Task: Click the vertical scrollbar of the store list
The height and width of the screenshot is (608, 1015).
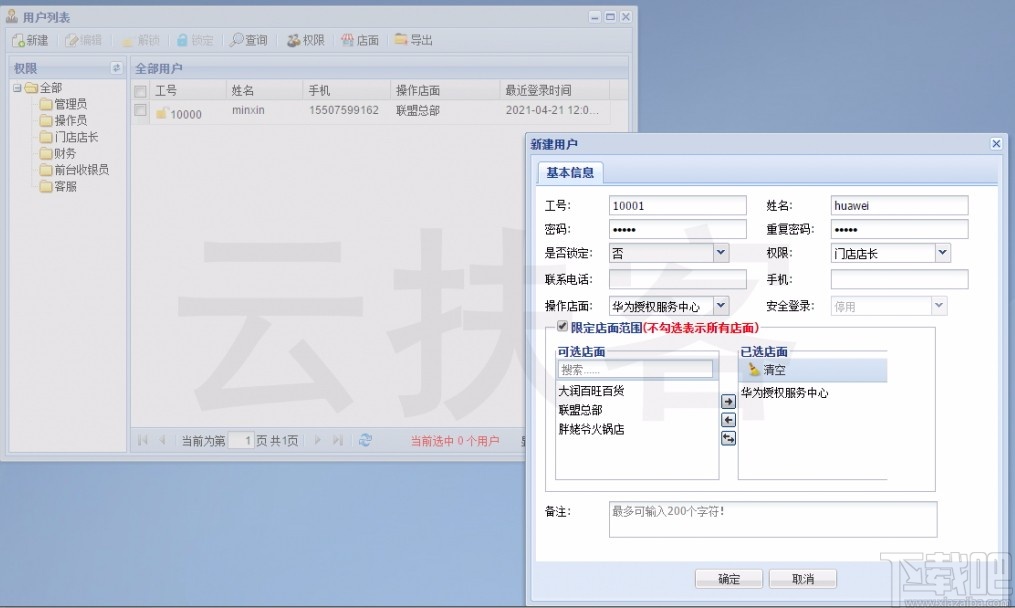Action: (x=706, y=430)
